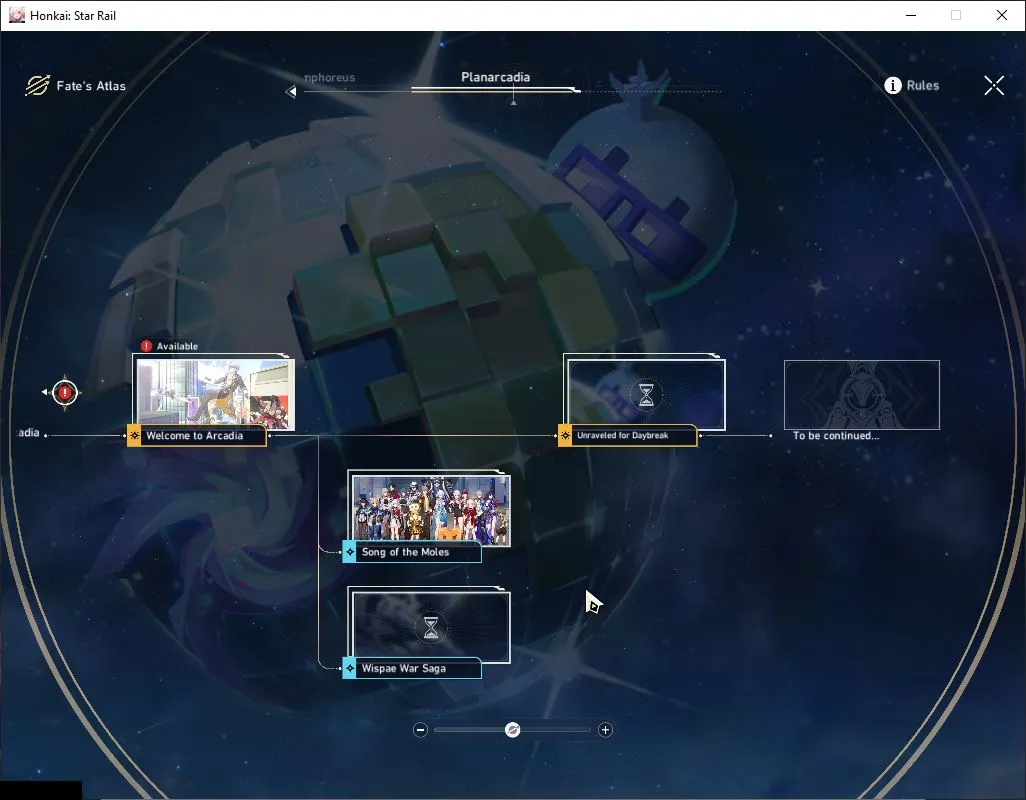1026x800 pixels.
Task: Open the Song of the Moles thumbnail
Action: pyautogui.click(x=431, y=511)
